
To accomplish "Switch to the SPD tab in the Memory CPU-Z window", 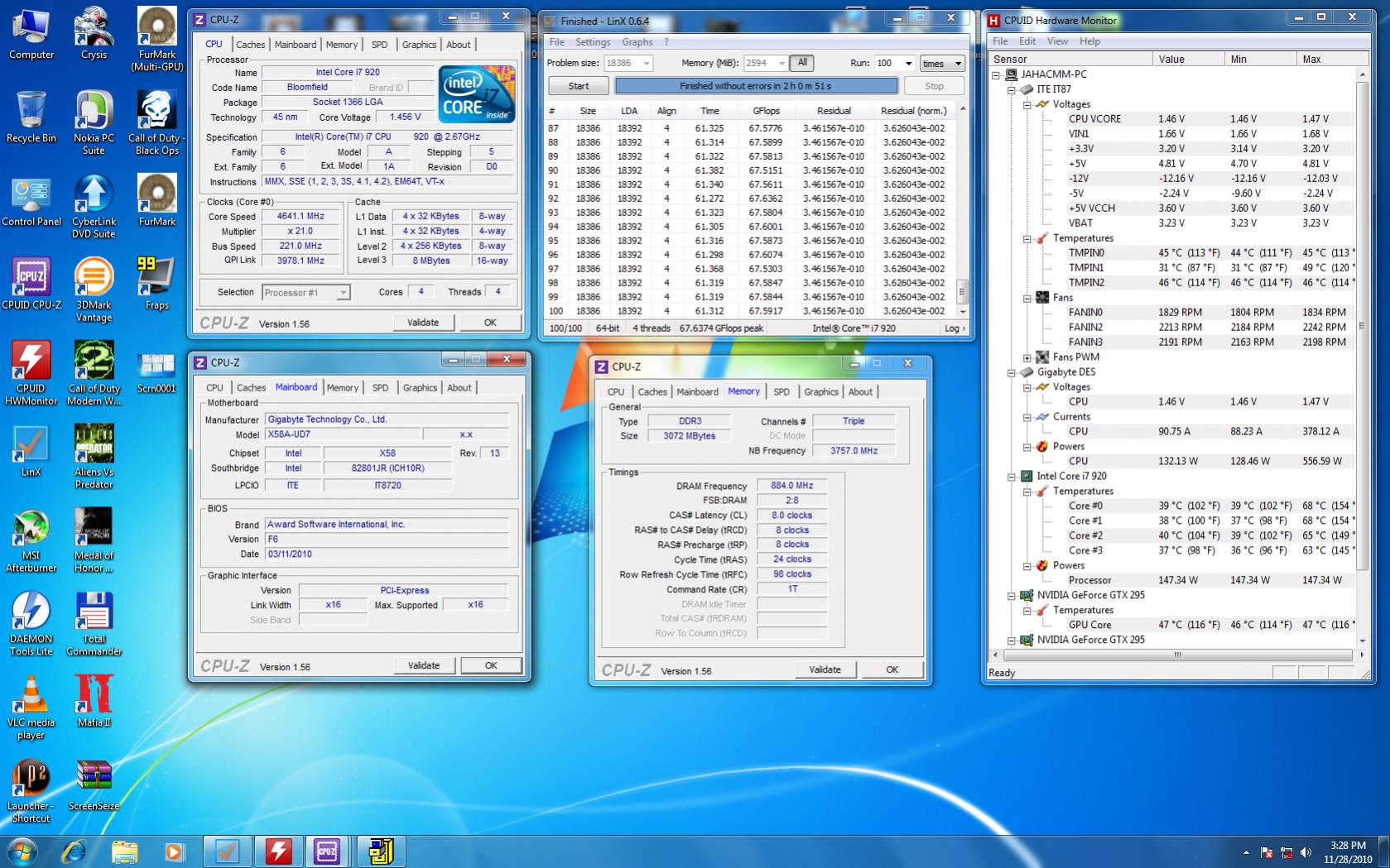I will (781, 391).
